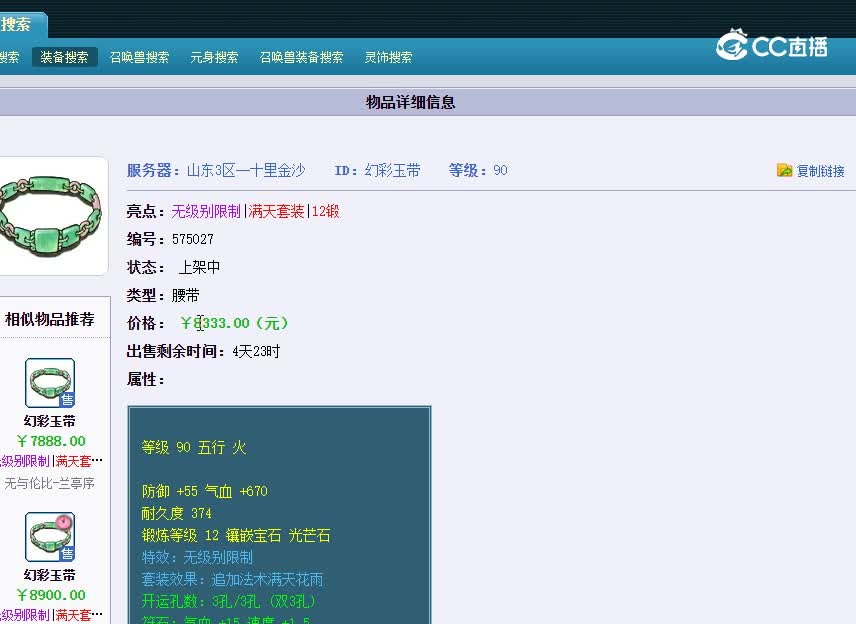Open the 装备搜索 tab

tap(64, 57)
